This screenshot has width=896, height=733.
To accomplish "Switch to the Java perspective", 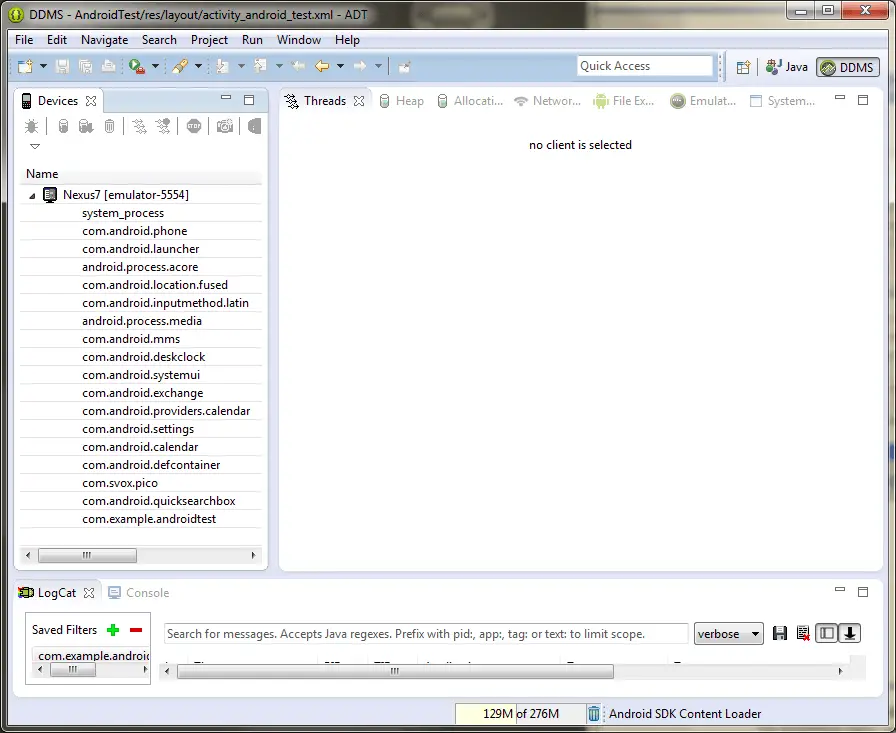I will [787, 67].
